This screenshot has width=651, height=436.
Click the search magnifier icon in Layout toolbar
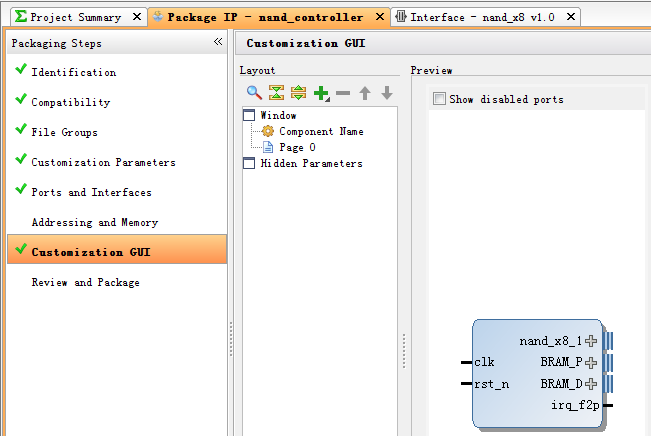tap(254, 93)
